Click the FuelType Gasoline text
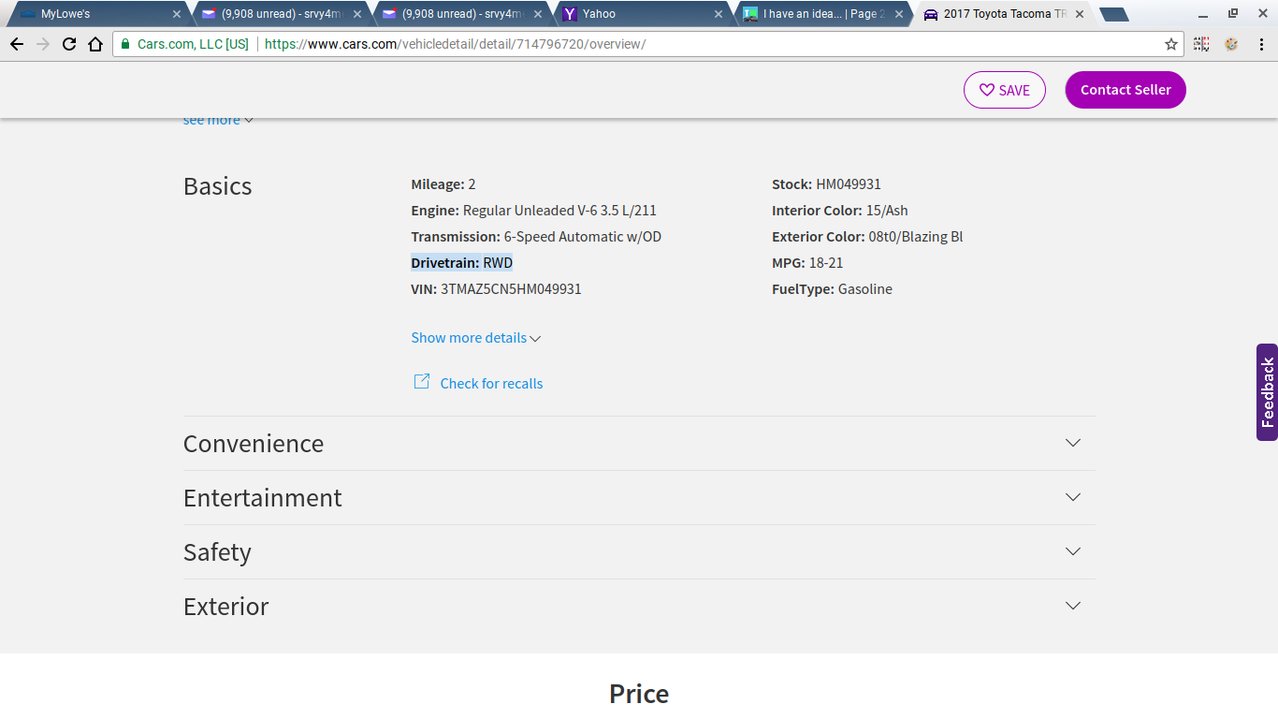 coord(832,289)
